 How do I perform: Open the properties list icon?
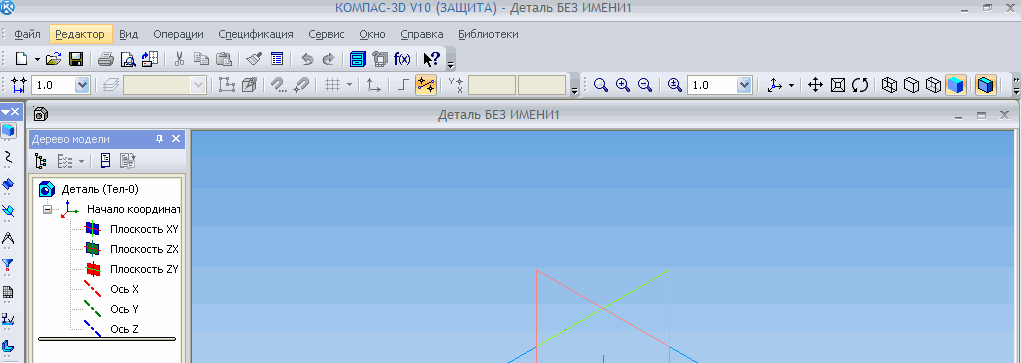click(x=277, y=59)
